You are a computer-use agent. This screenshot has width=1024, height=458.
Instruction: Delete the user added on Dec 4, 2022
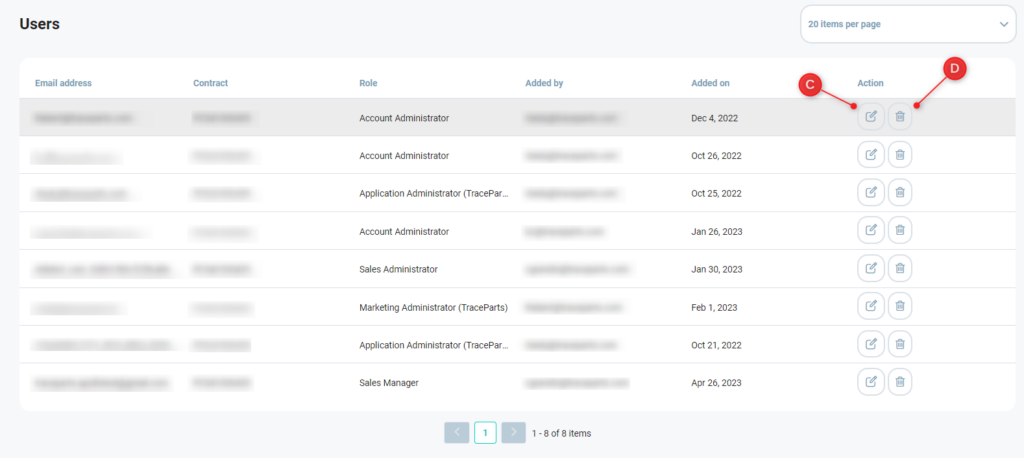click(x=900, y=117)
